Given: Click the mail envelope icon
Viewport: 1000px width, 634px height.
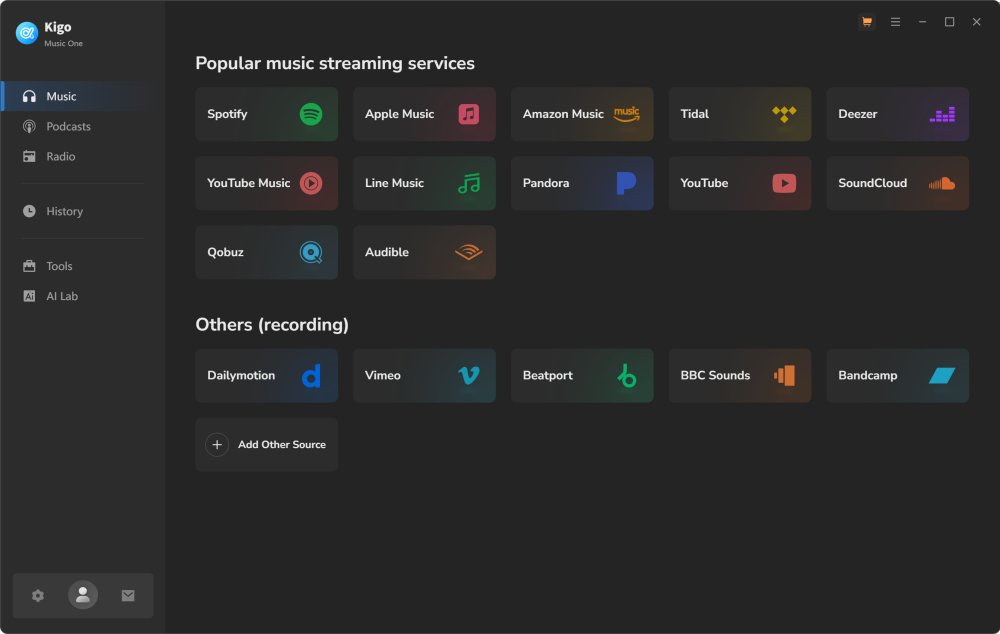Looking at the screenshot, I should click(x=128, y=596).
